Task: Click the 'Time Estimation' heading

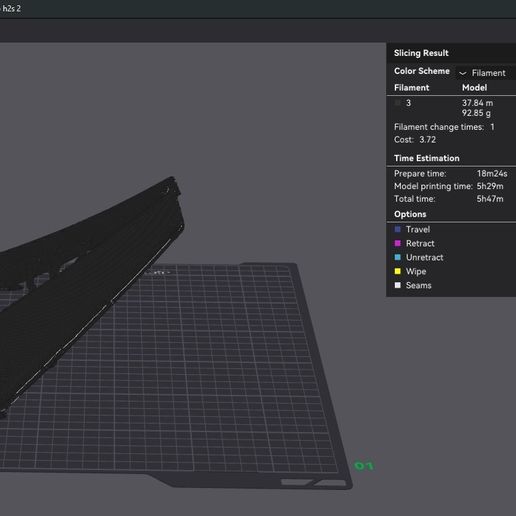Action: 426,158
